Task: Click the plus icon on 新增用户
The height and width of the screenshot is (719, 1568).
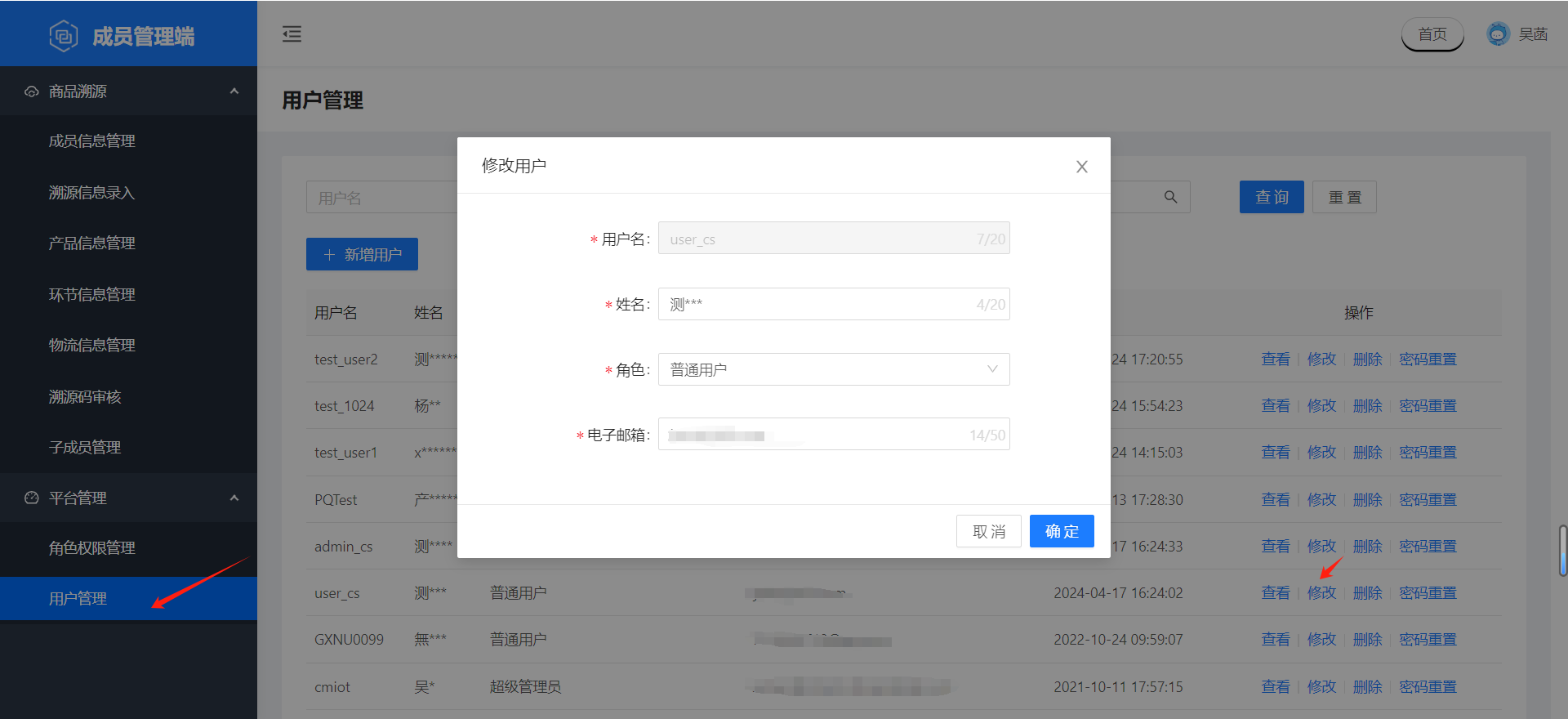Action: coord(329,255)
